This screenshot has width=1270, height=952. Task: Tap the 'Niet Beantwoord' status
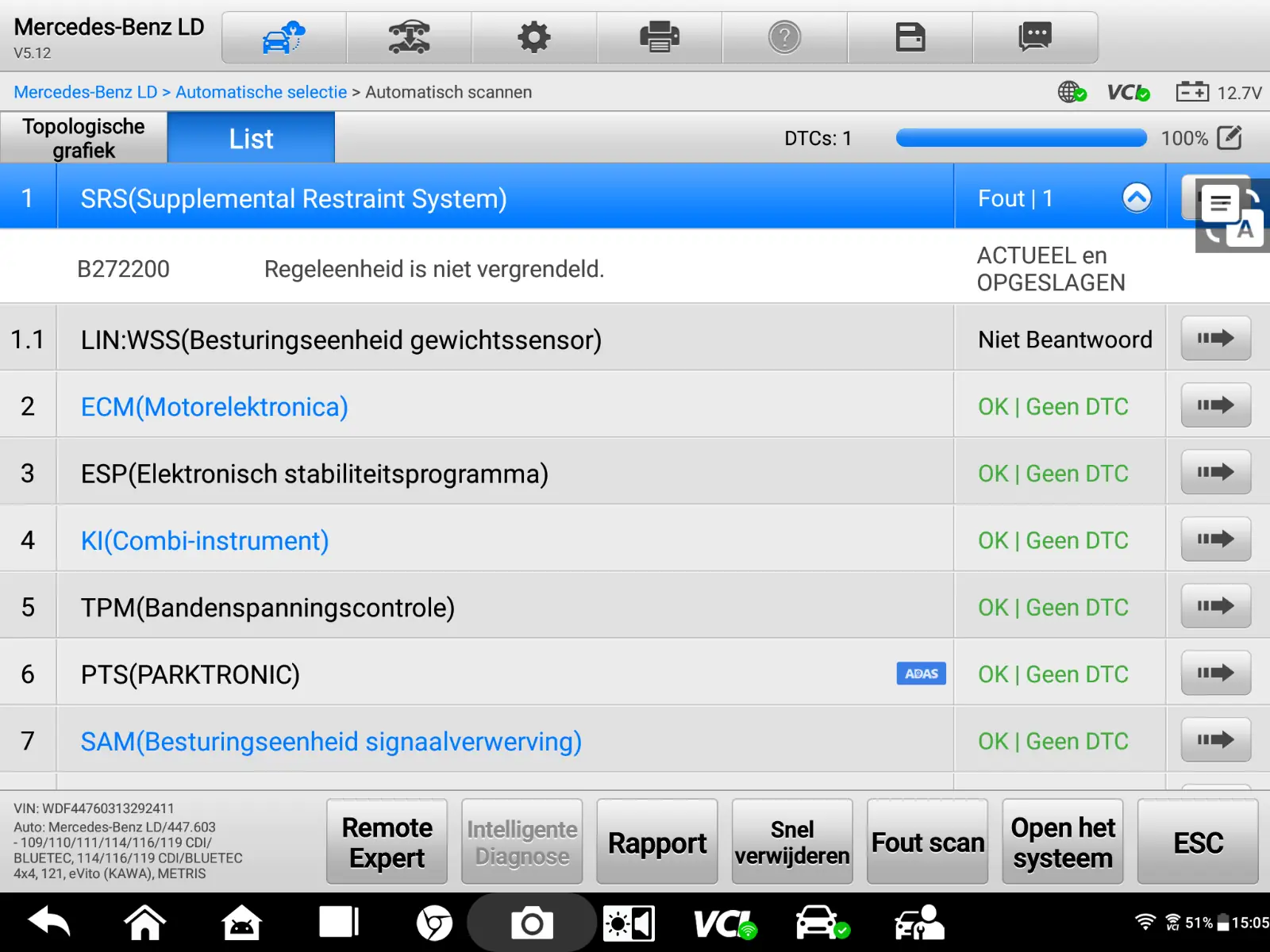click(x=1065, y=340)
